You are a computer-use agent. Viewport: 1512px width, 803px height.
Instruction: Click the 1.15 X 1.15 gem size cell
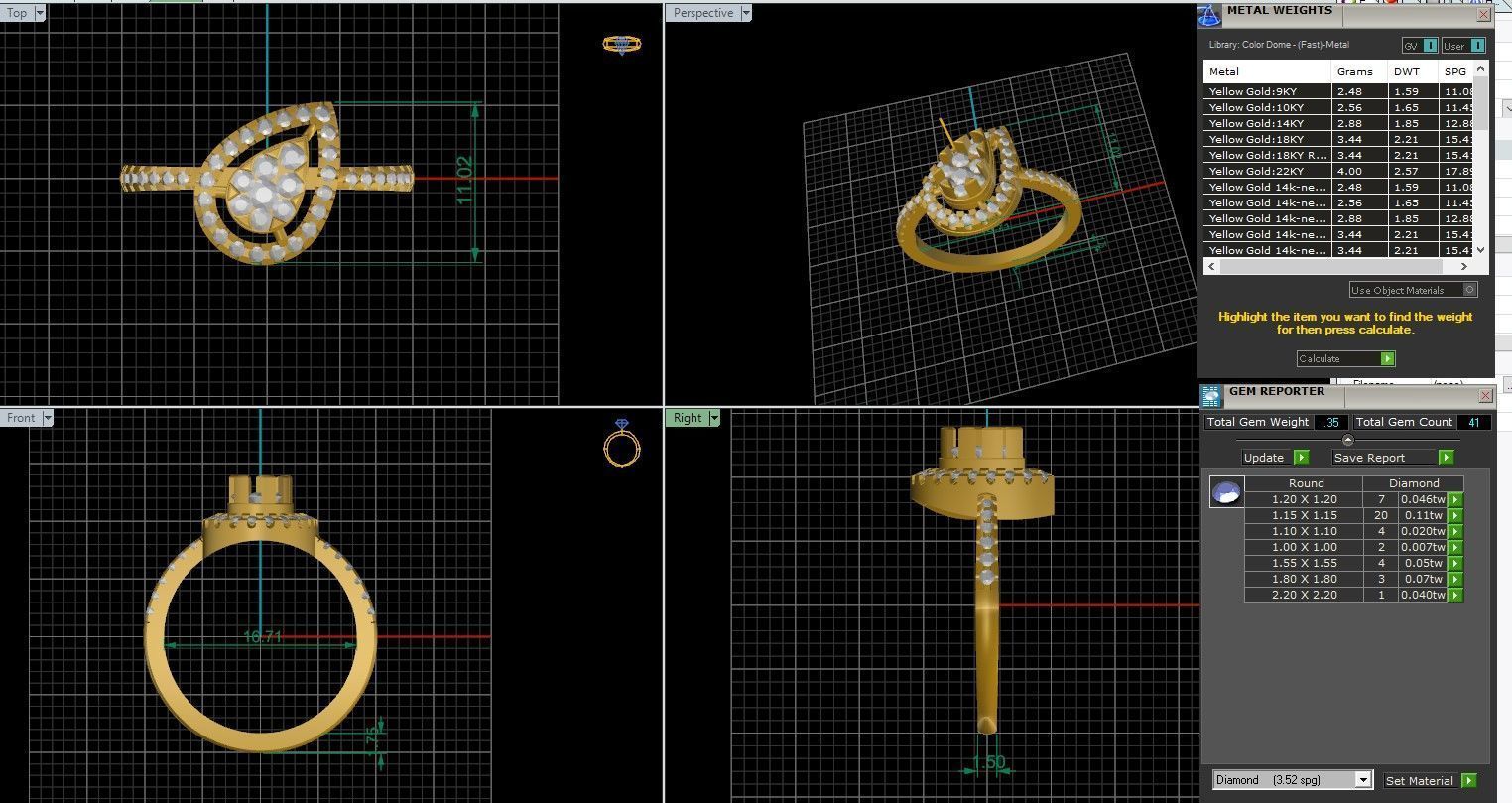1305,516
